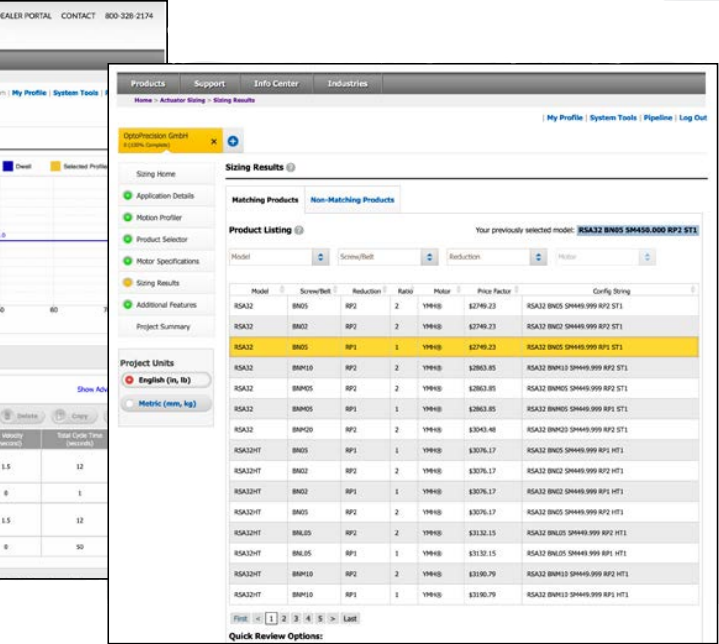
Task: Open the Products menu
Action: [x=148, y=84]
